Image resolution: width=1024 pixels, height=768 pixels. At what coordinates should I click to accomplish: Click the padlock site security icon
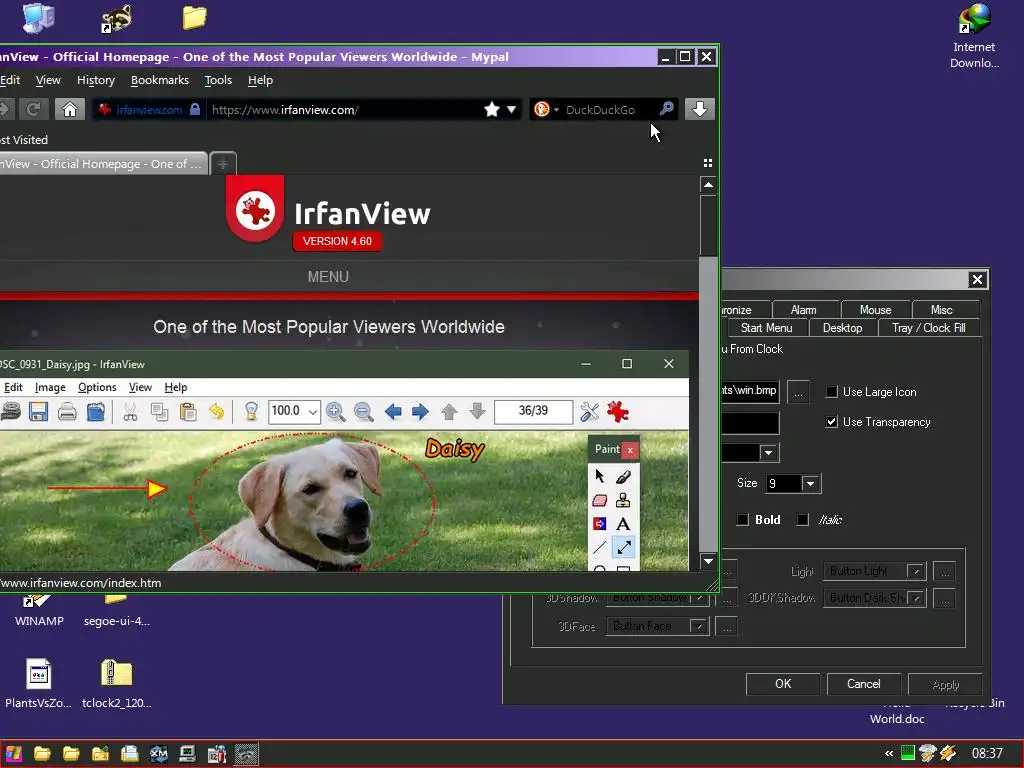click(195, 109)
